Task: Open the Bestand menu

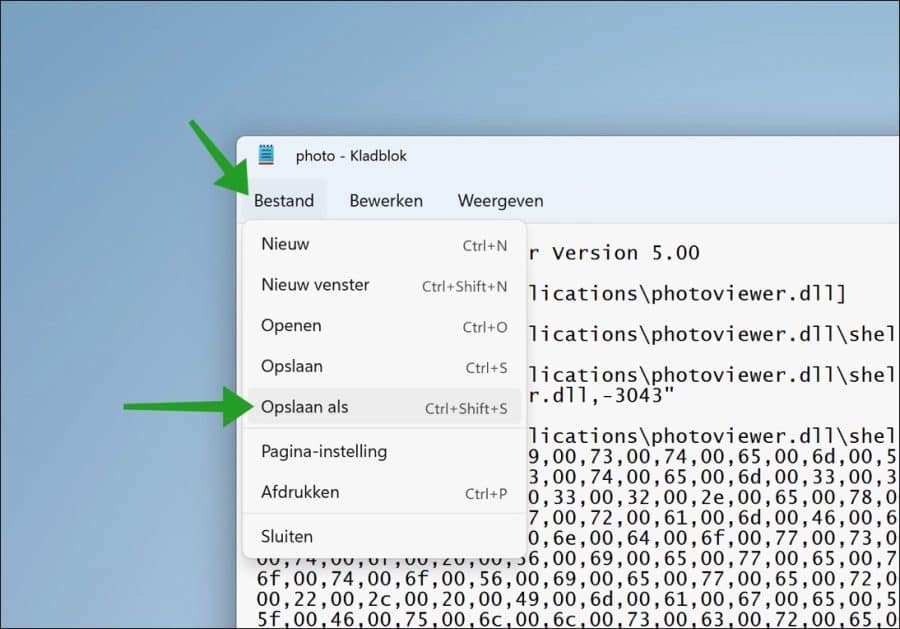Action: point(284,200)
